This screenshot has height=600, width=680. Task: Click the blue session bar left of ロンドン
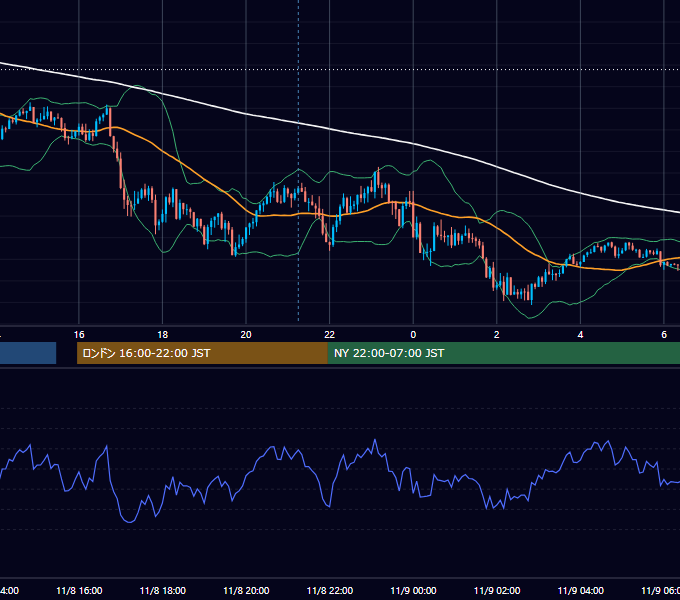pos(28,353)
